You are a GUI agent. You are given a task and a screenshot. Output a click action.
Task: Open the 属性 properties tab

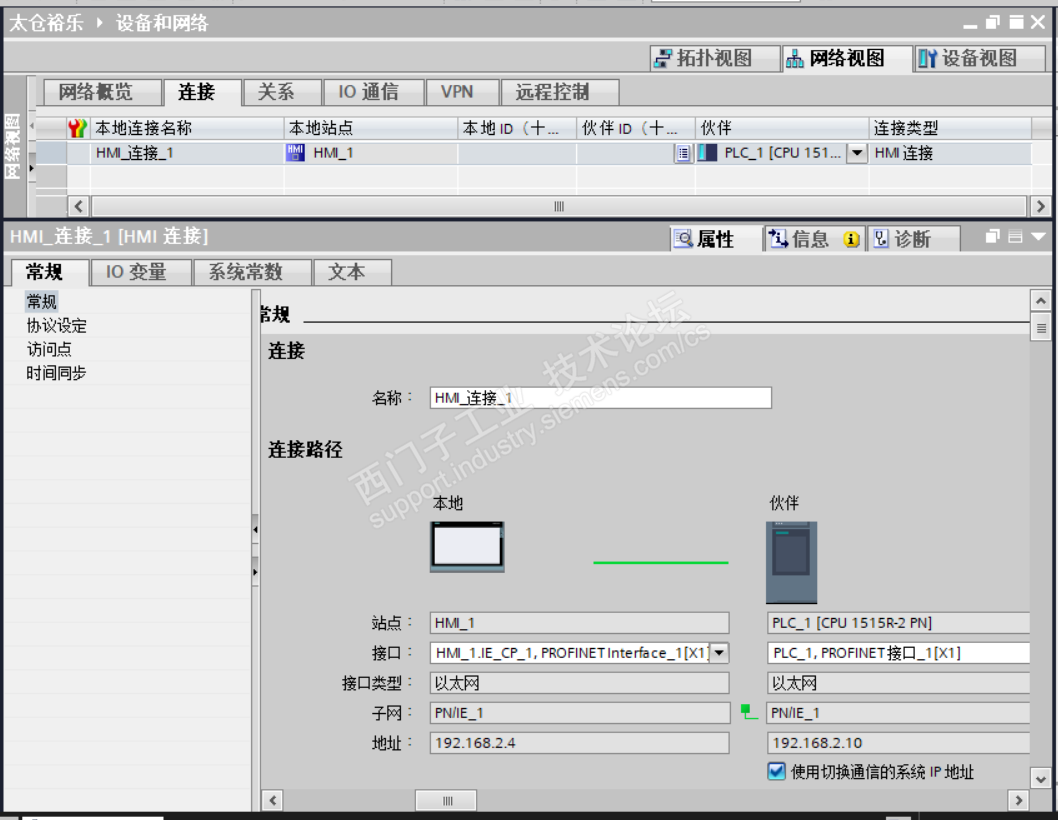click(715, 239)
